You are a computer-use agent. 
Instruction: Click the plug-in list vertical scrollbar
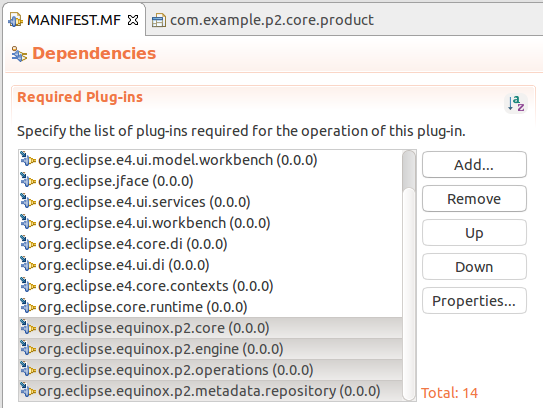click(x=409, y=276)
